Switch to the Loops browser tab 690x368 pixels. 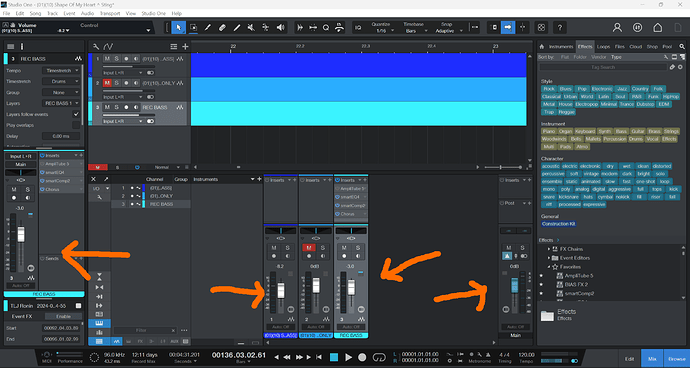click(603, 46)
